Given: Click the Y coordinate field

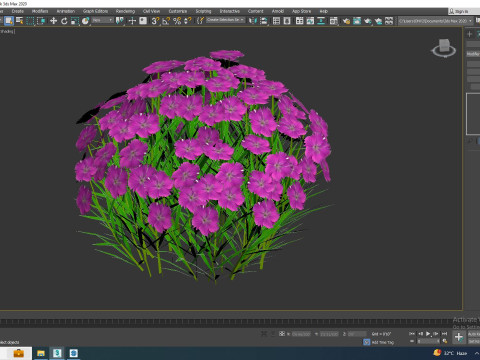Looking at the screenshot, I should pyautogui.click(x=329, y=334).
